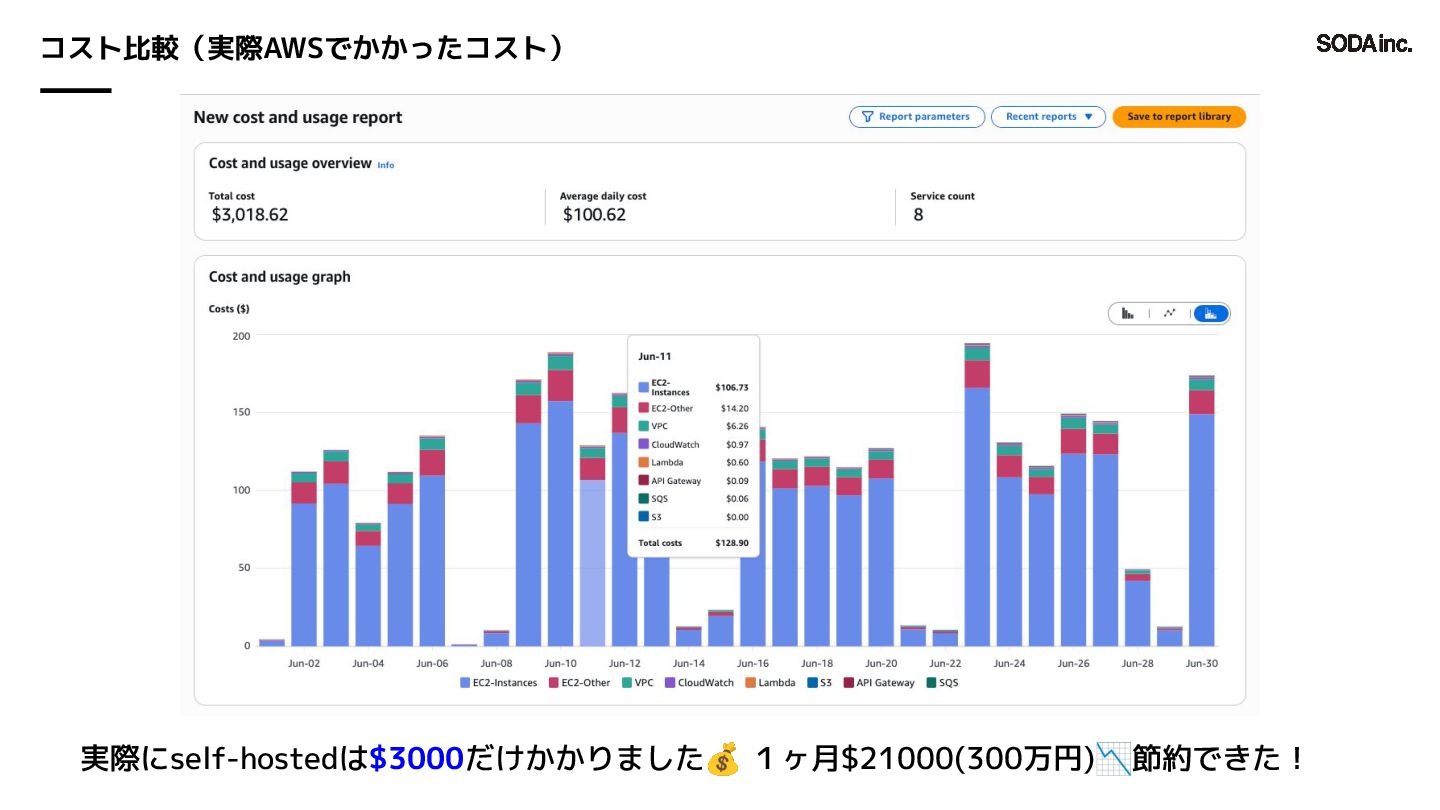Click EC2-Other $14.20 tooltip row
Viewport: 1440px width, 810px height.
tap(693, 408)
